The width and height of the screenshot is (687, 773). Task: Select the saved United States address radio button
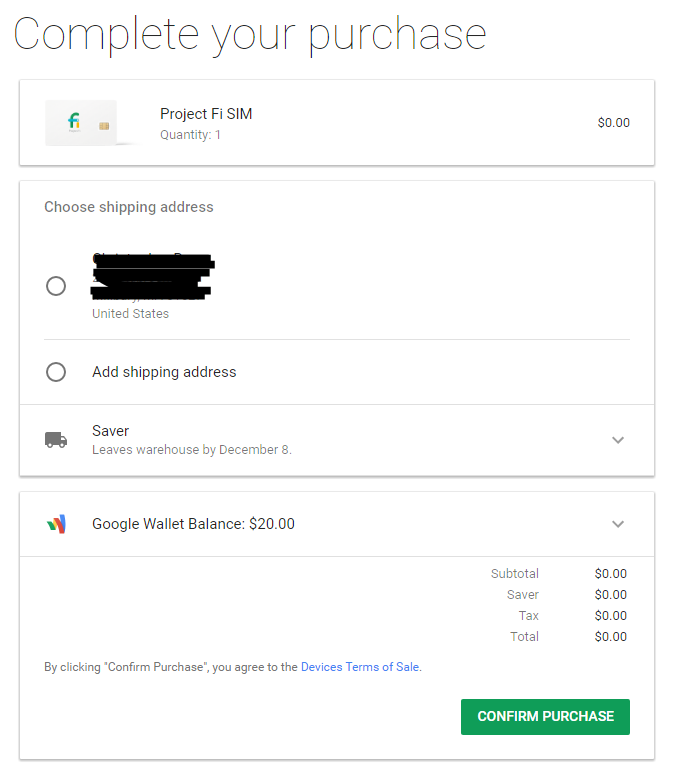click(56, 286)
